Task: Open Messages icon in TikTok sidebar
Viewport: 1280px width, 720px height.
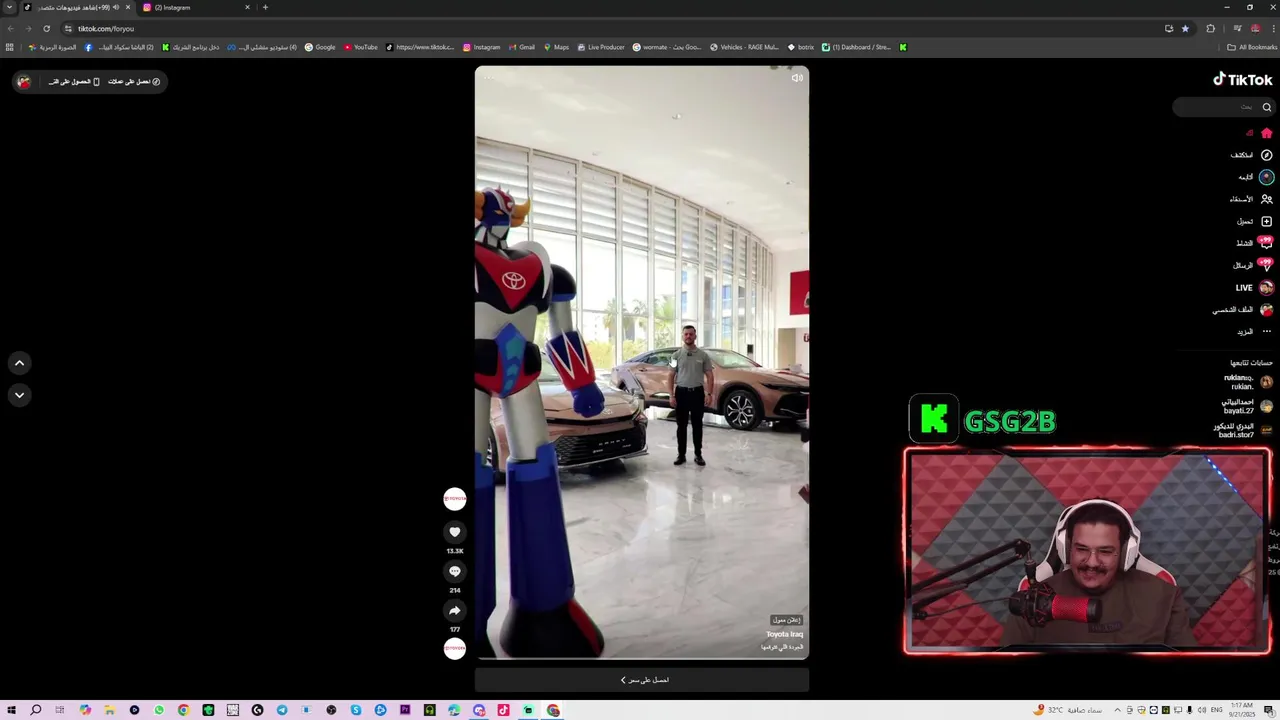Action: point(1266,265)
